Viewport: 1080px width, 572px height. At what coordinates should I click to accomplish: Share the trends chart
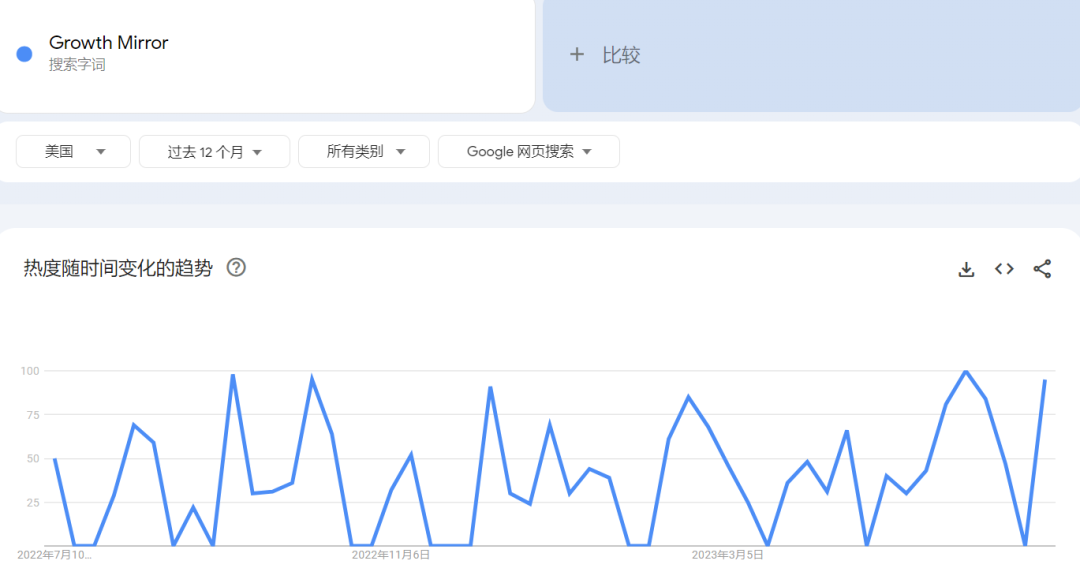tap(1042, 269)
